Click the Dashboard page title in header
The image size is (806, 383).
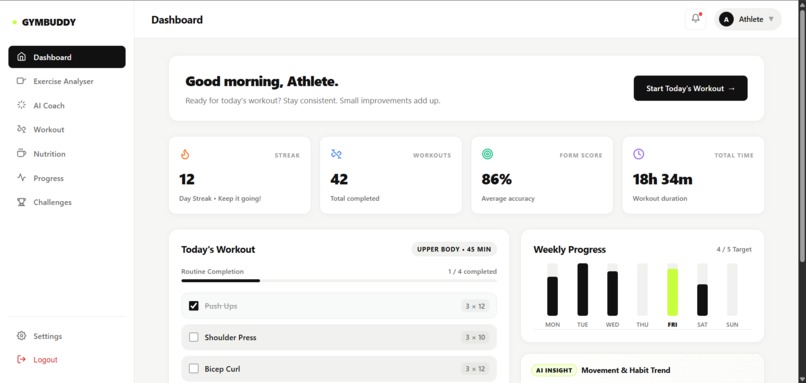coord(177,20)
